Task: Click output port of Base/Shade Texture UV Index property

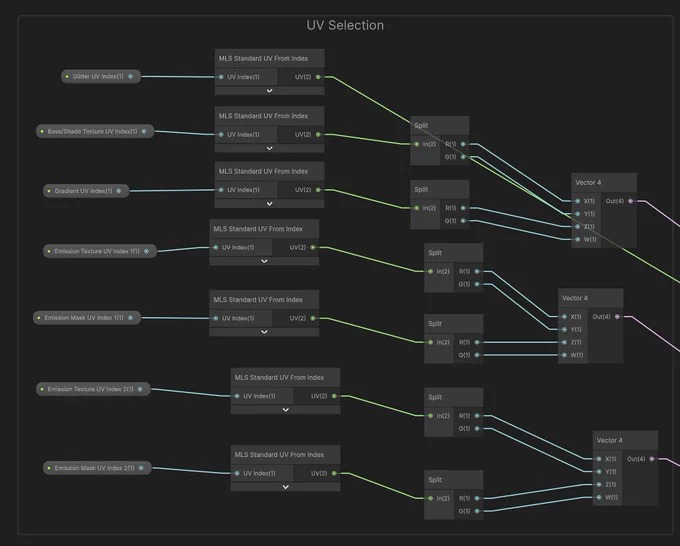Action: coord(144,131)
